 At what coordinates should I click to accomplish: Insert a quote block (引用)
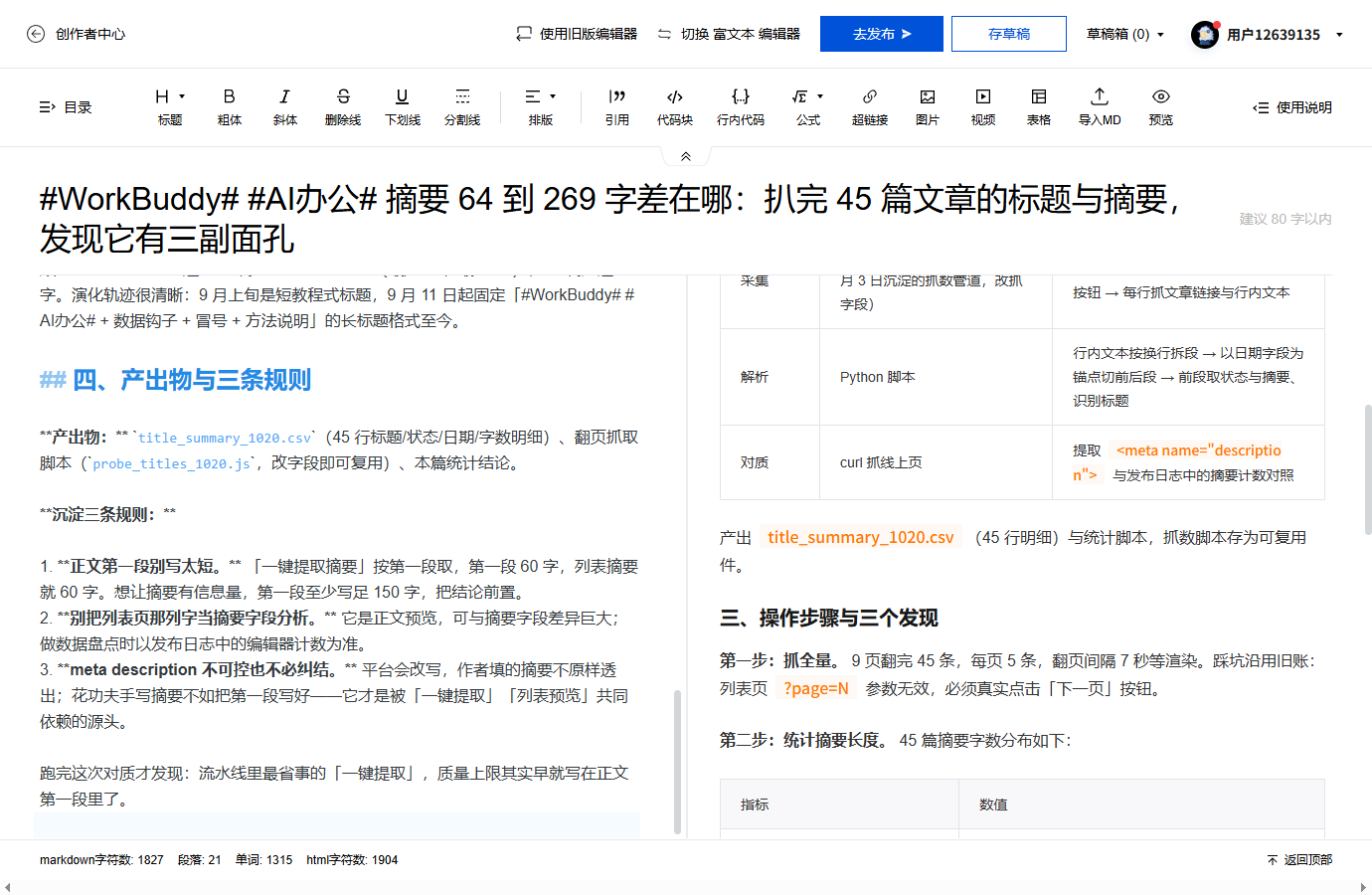[x=617, y=106]
